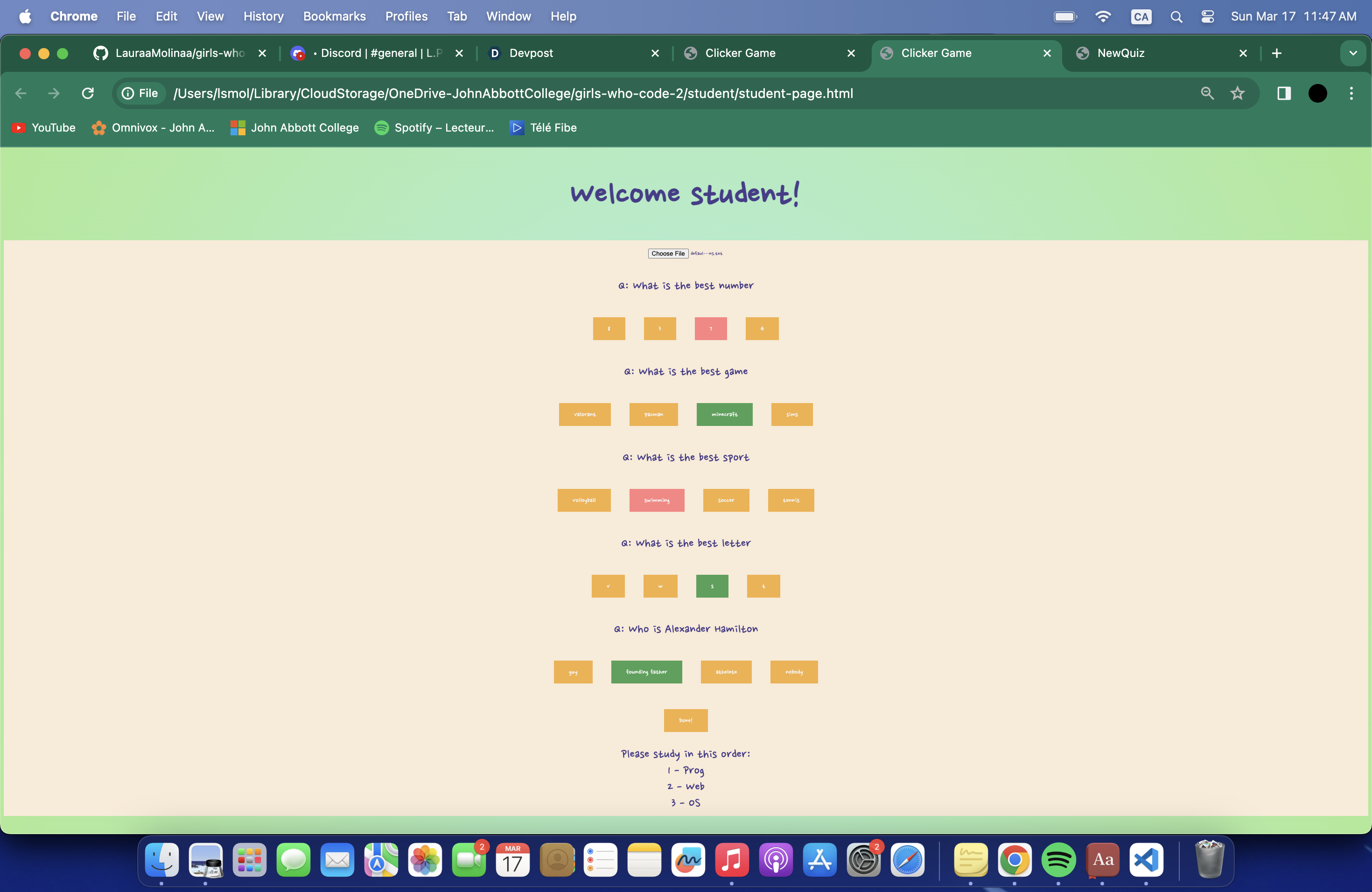Viewport: 1372px width, 892px height.
Task: Open Visual Studio Code from the dock
Action: (1146, 860)
